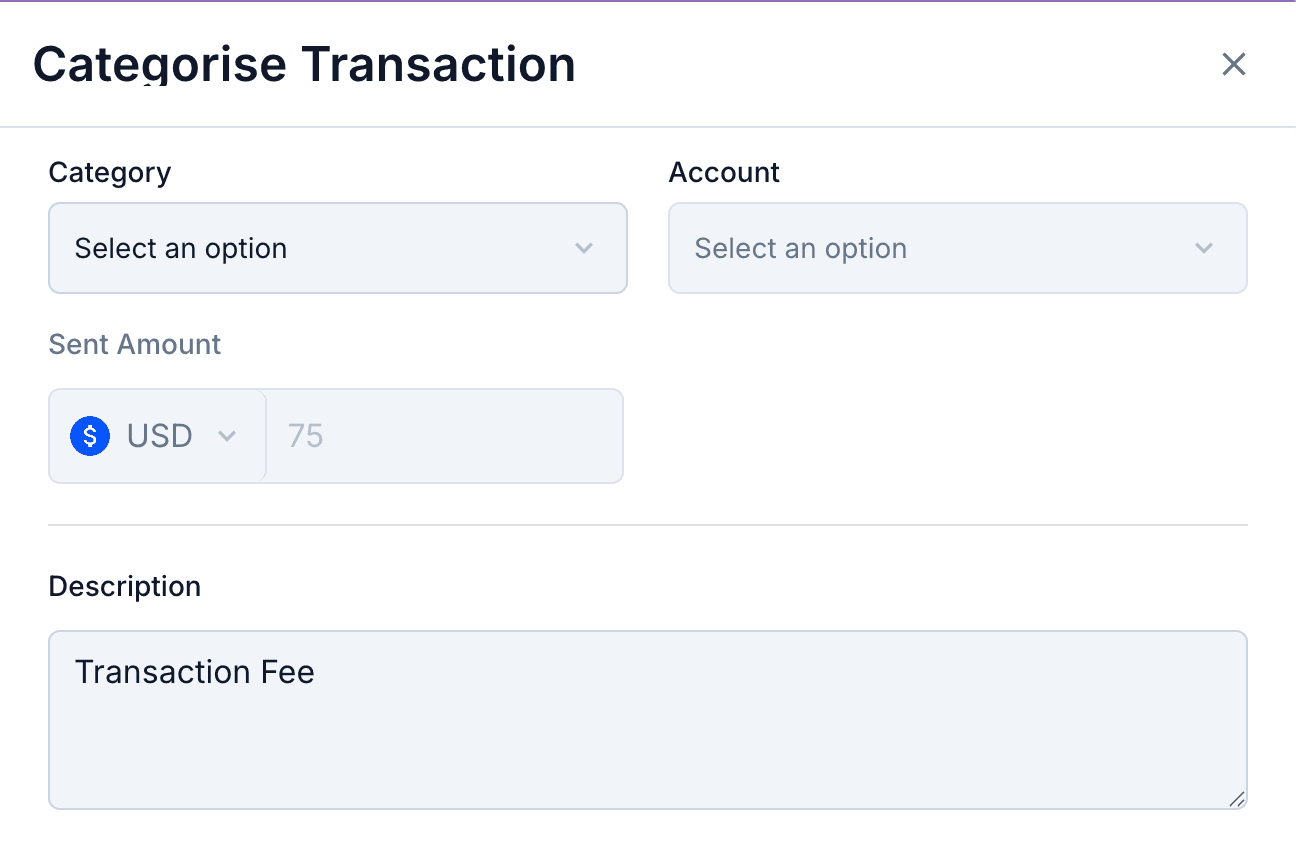Image resolution: width=1296 pixels, height=852 pixels.
Task: Expand the 'Select an option' menu under Account
Action: click(x=957, y=248)
